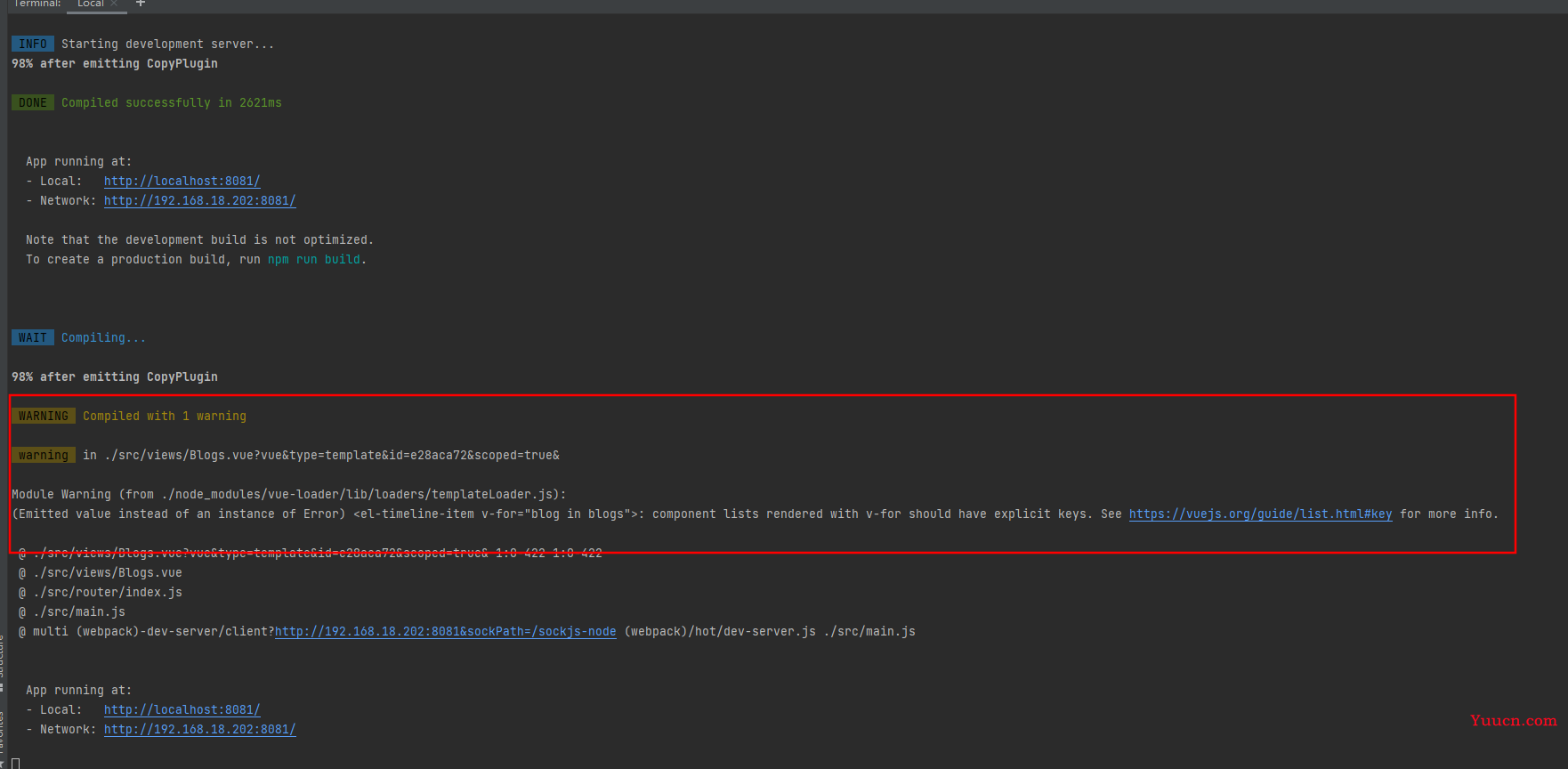This screenshot has height=769, width=1568.
Task: Click the lowercase warning badge
Action: (x=44, y=455)
